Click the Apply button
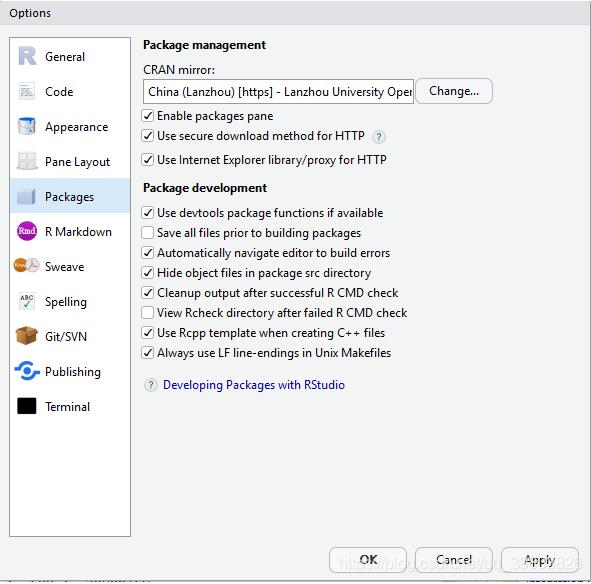Viewport: 591px width, 584px height. point(539,560)
